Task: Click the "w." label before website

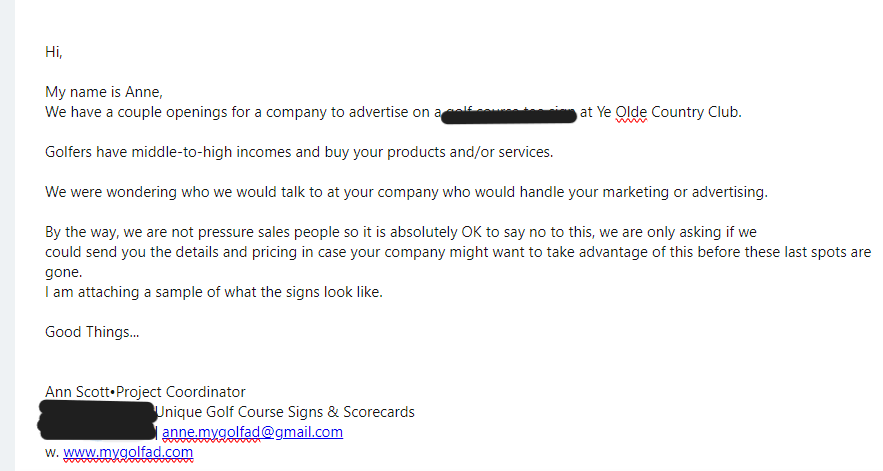Action: pos(52,452)
